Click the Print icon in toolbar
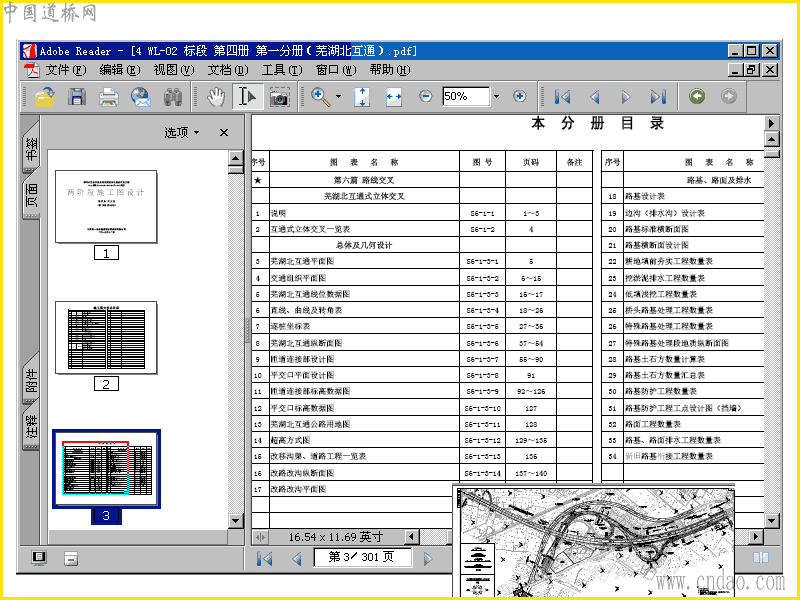 tap(109, 96)
